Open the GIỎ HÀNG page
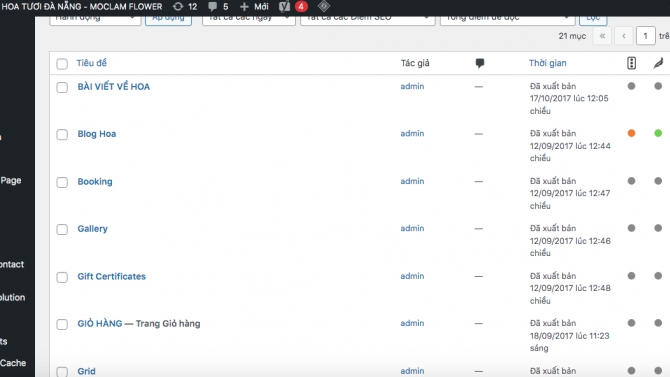The height and width of the screenshot is (377, 670). (x=100, y=324)
